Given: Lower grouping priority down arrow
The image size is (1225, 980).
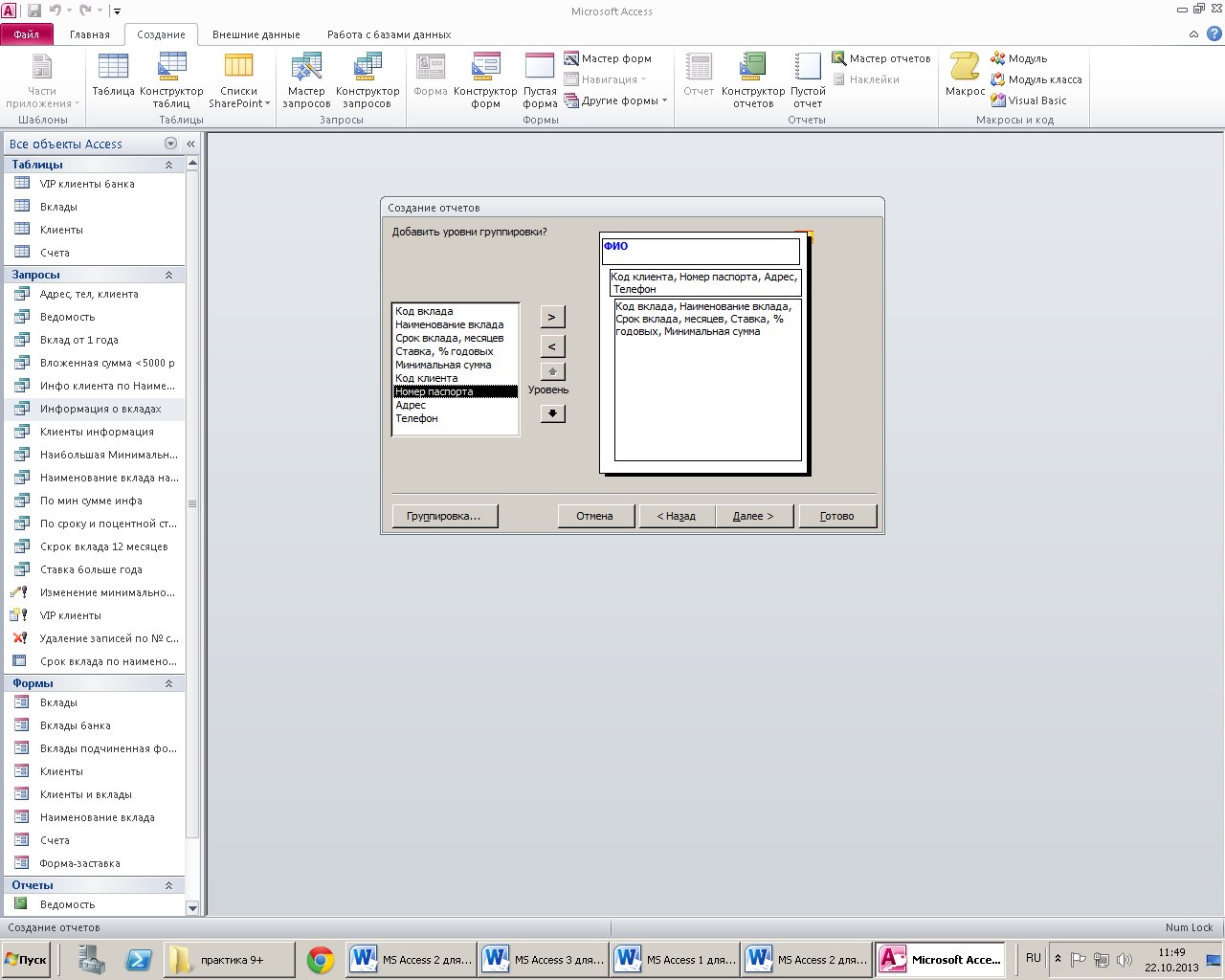Looking at the screenshot, I should (x=552, y=413).
